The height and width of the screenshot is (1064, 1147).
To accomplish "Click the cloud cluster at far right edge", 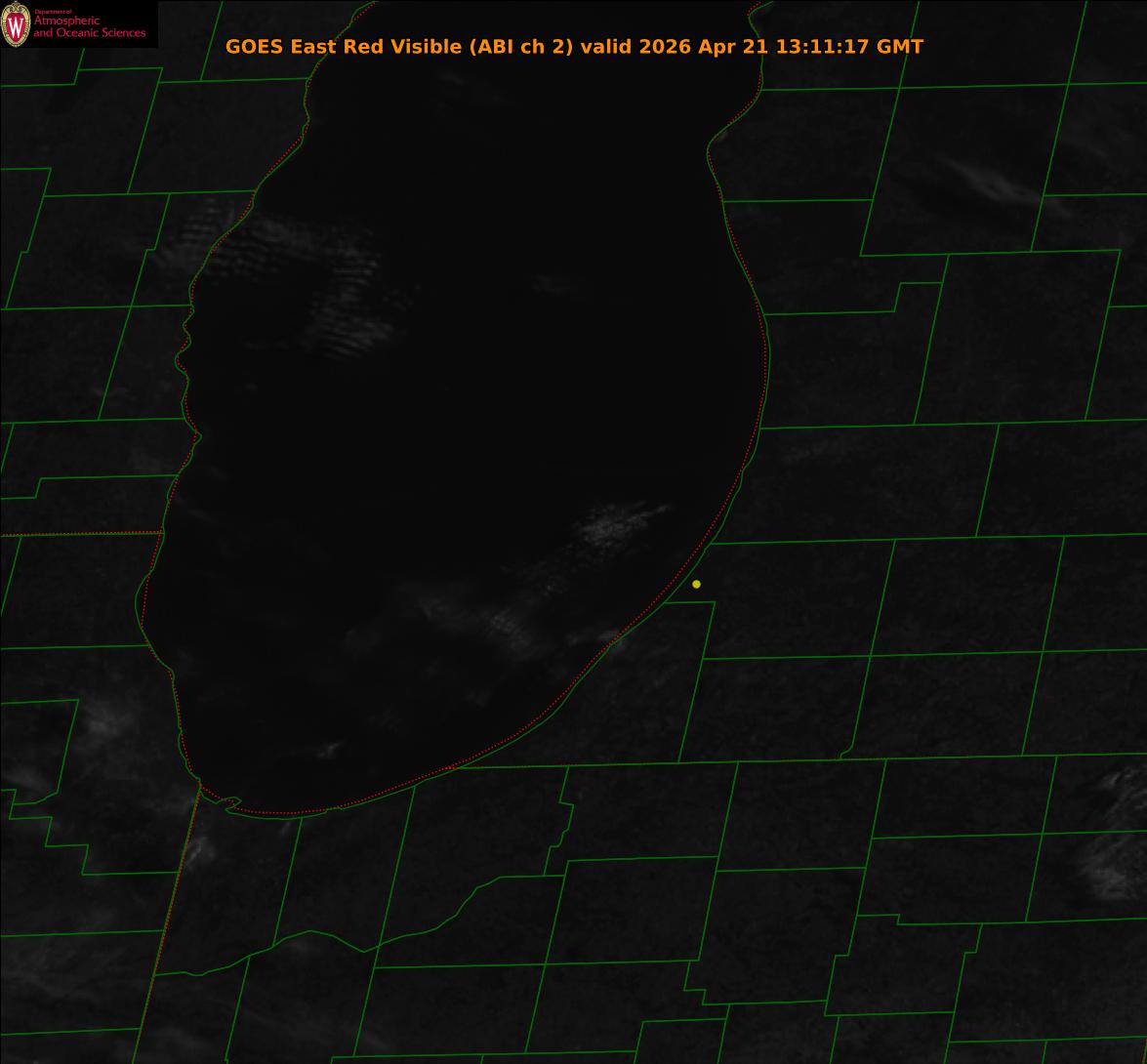I will click(x=1116, y=841).
